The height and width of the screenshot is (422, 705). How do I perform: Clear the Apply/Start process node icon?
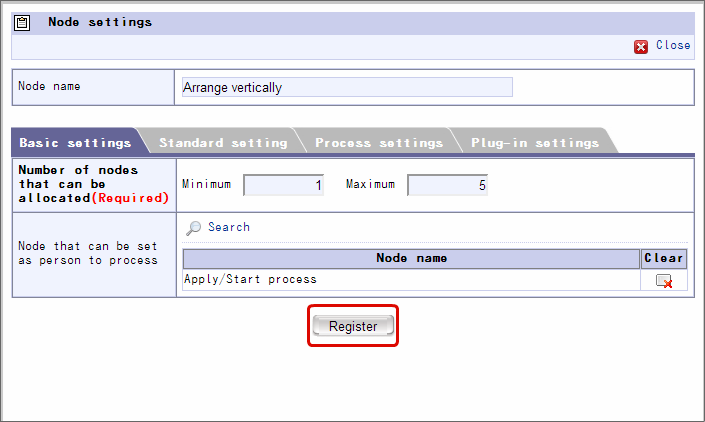click(x=664, y=281)
